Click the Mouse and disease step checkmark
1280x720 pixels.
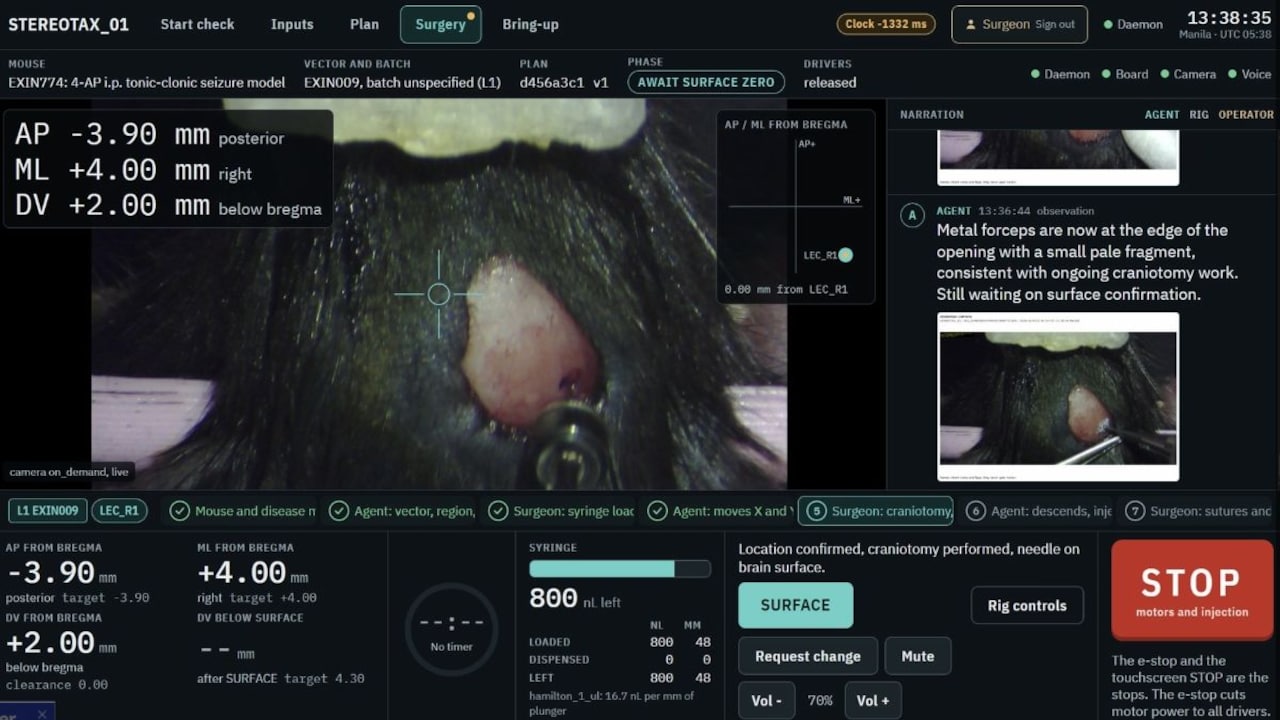[179, 511]
